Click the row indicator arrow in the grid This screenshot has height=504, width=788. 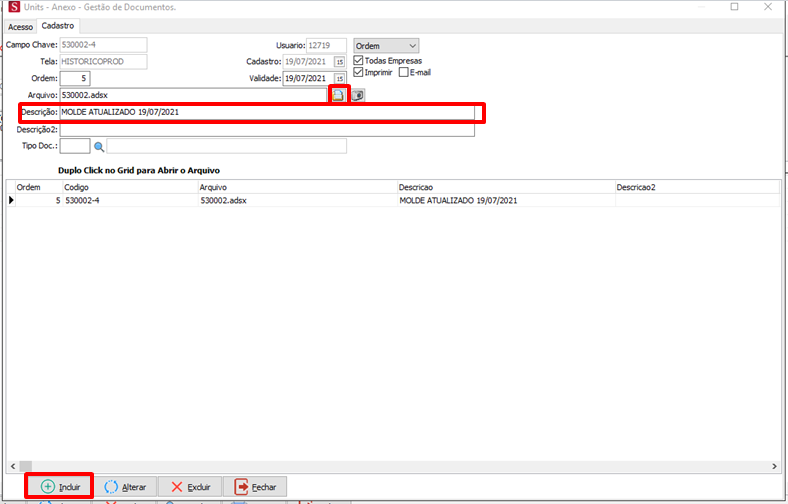(12, 201)
